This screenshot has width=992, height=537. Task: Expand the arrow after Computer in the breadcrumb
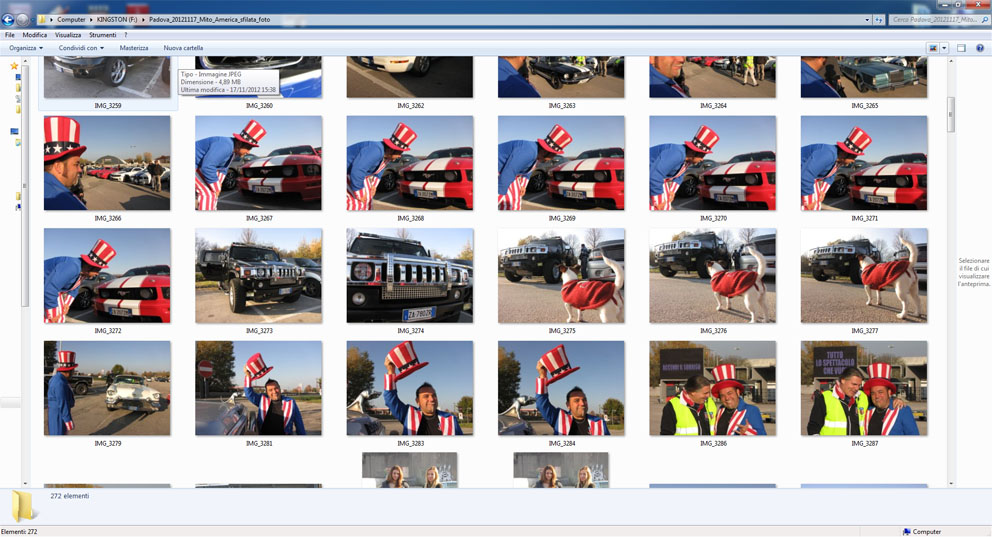pos(90,20)
